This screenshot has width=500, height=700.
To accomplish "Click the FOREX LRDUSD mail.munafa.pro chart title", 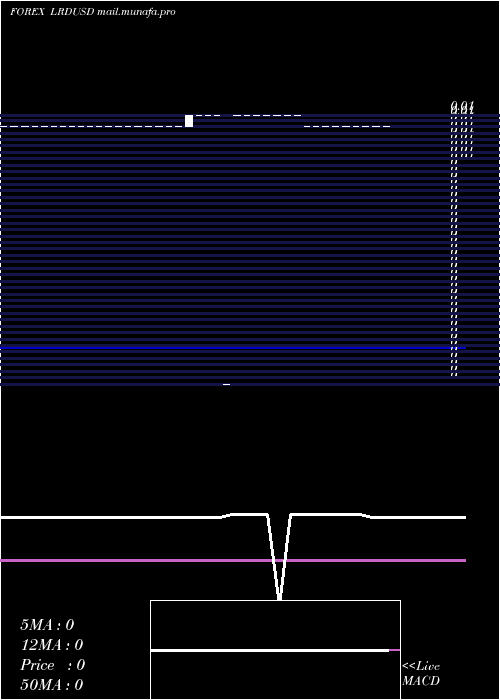I will (93, 12).
